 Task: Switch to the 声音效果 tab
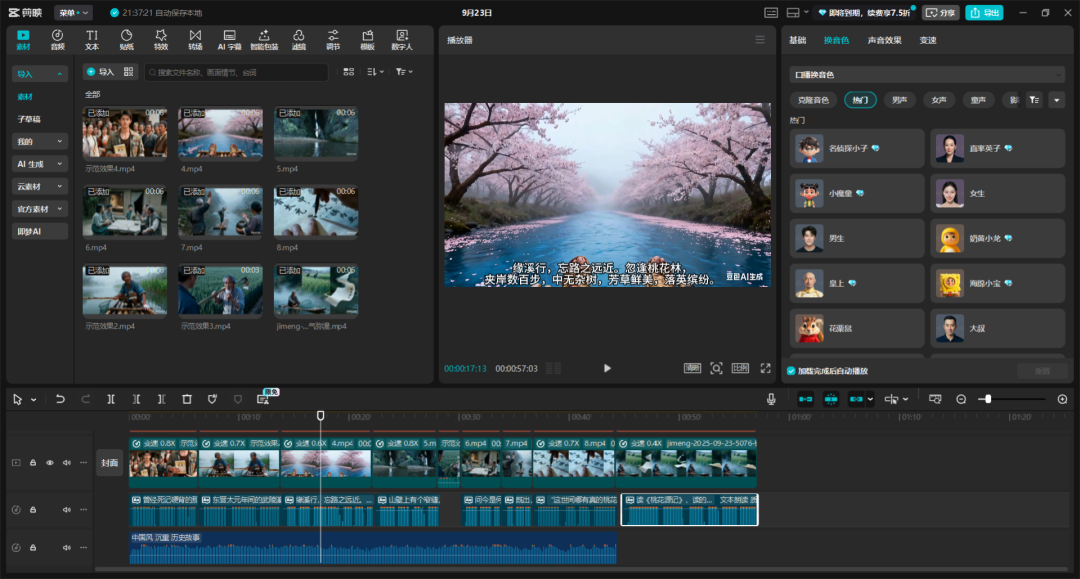click(x=884, y=40)
